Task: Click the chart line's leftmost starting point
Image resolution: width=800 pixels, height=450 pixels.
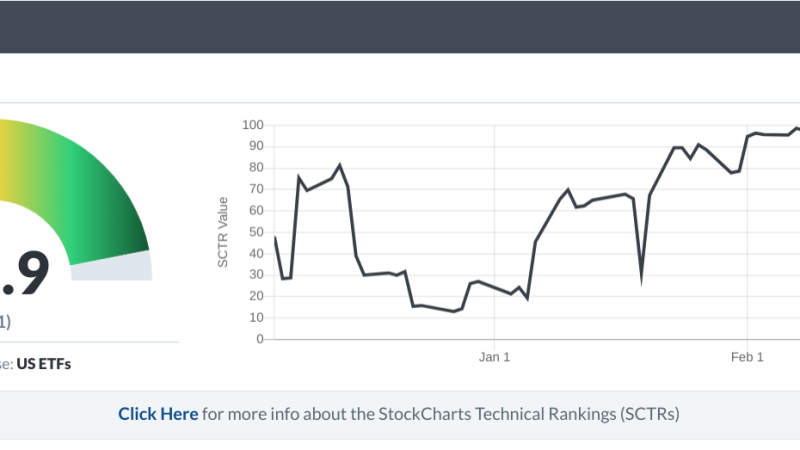Action: click(x=274, y=236)
